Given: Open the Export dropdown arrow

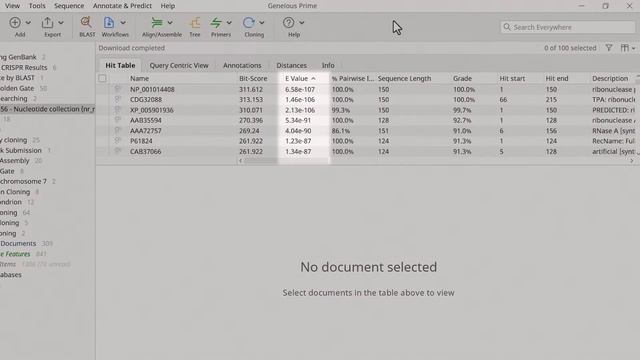Looking at the screenshot, I should (x=61, y=23).
